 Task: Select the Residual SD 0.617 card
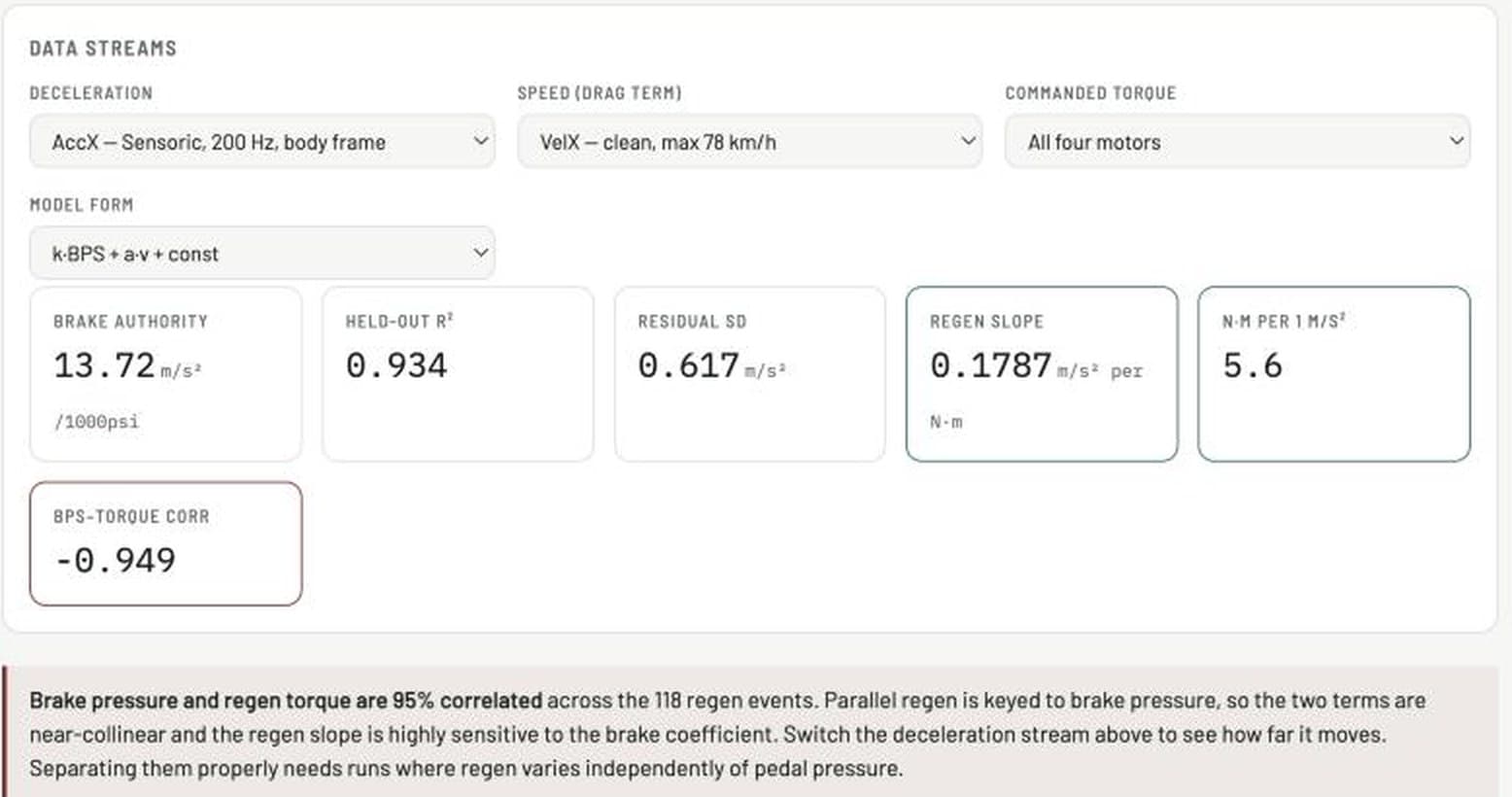(750, 374)
